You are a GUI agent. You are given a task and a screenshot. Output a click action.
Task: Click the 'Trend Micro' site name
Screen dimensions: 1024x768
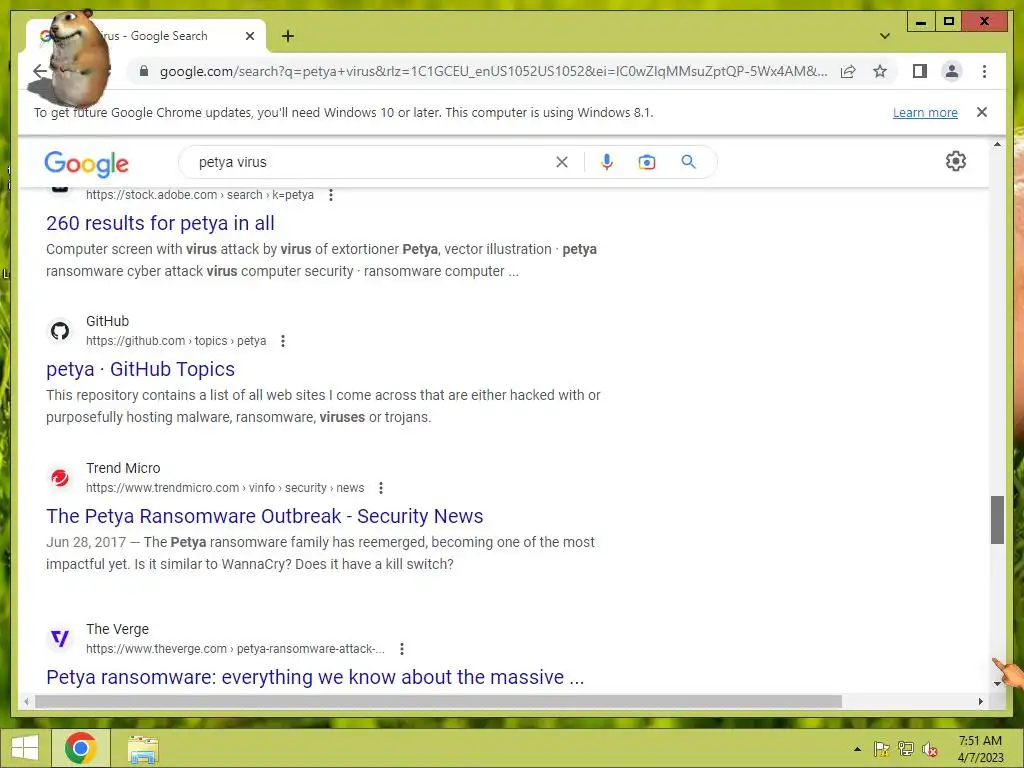(x=123, y=468)
